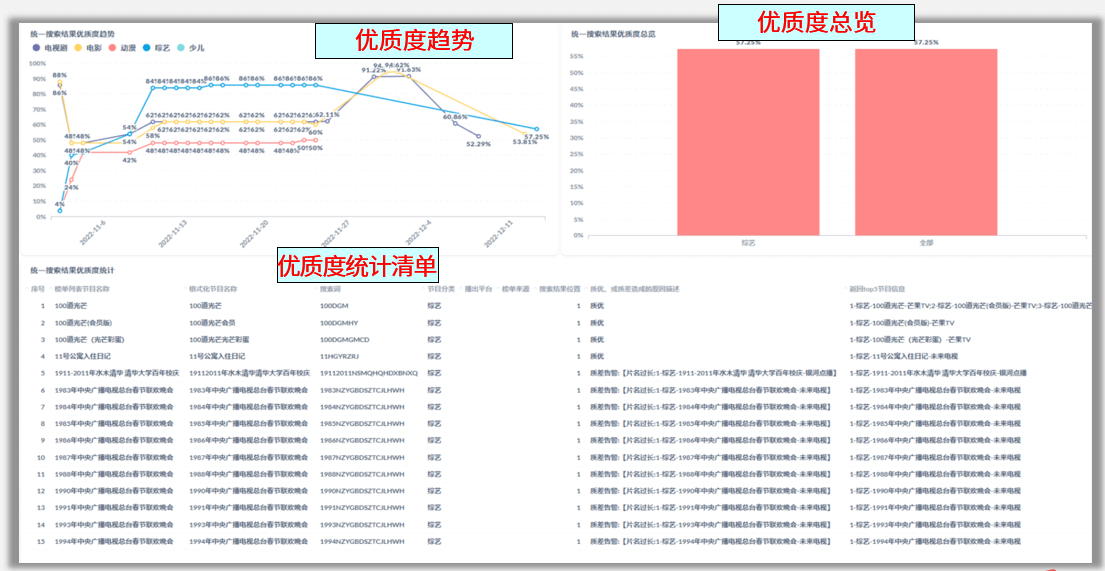Click search term 100DGMGMCD cell
The width and height of the screenshot is (1105, 571).
click(x=344, y=340)
